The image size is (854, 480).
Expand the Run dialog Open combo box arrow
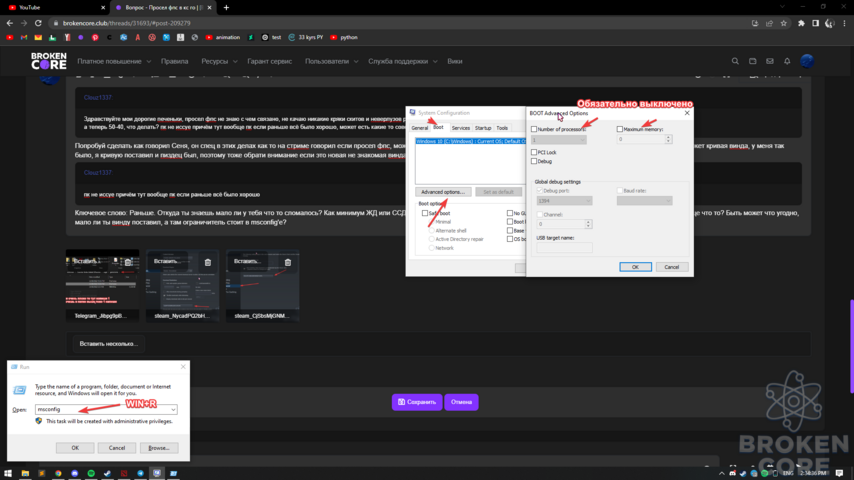(173, 410)
